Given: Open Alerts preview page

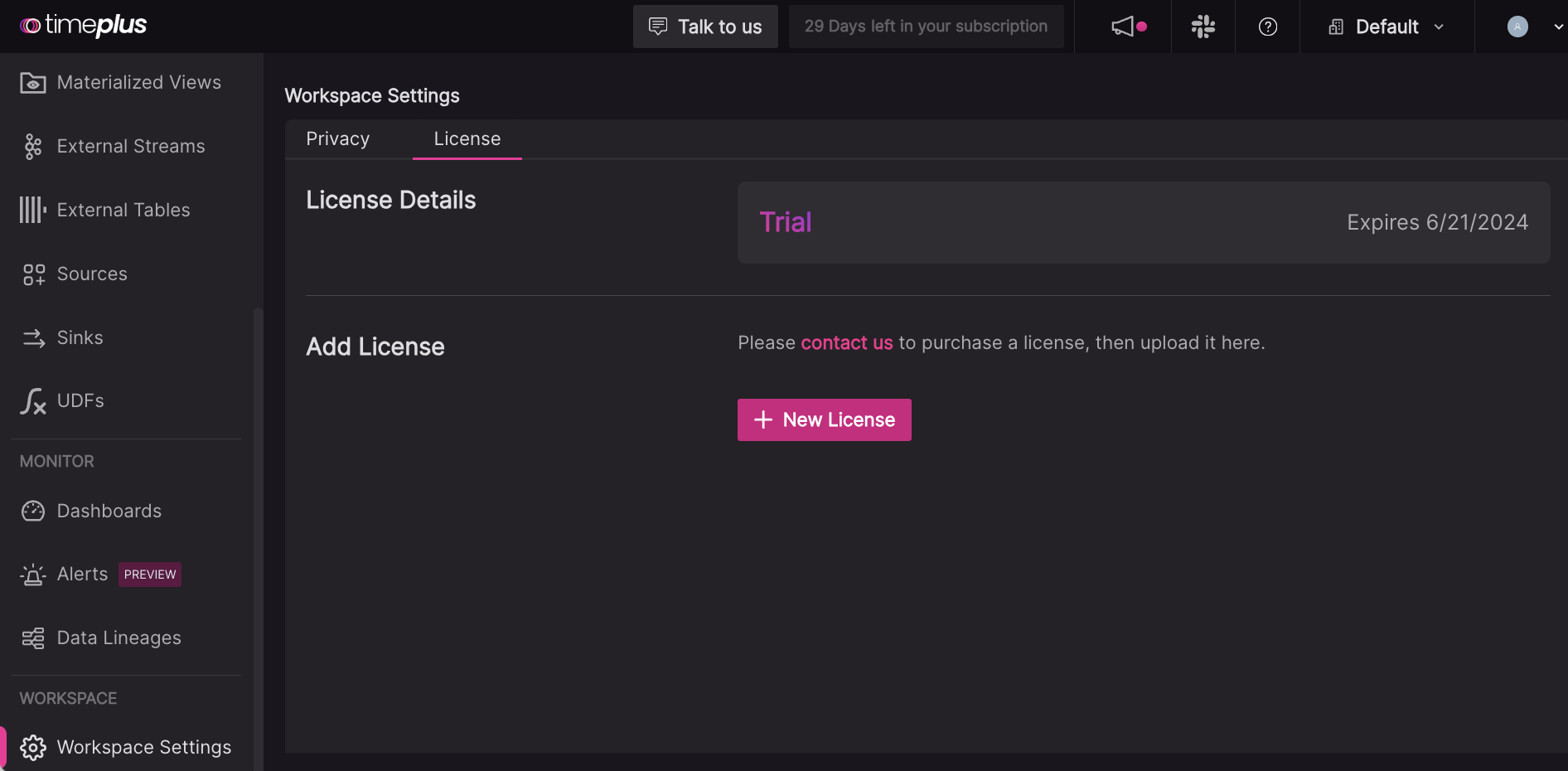Looking at the screenshot, I should click(83, 575).
